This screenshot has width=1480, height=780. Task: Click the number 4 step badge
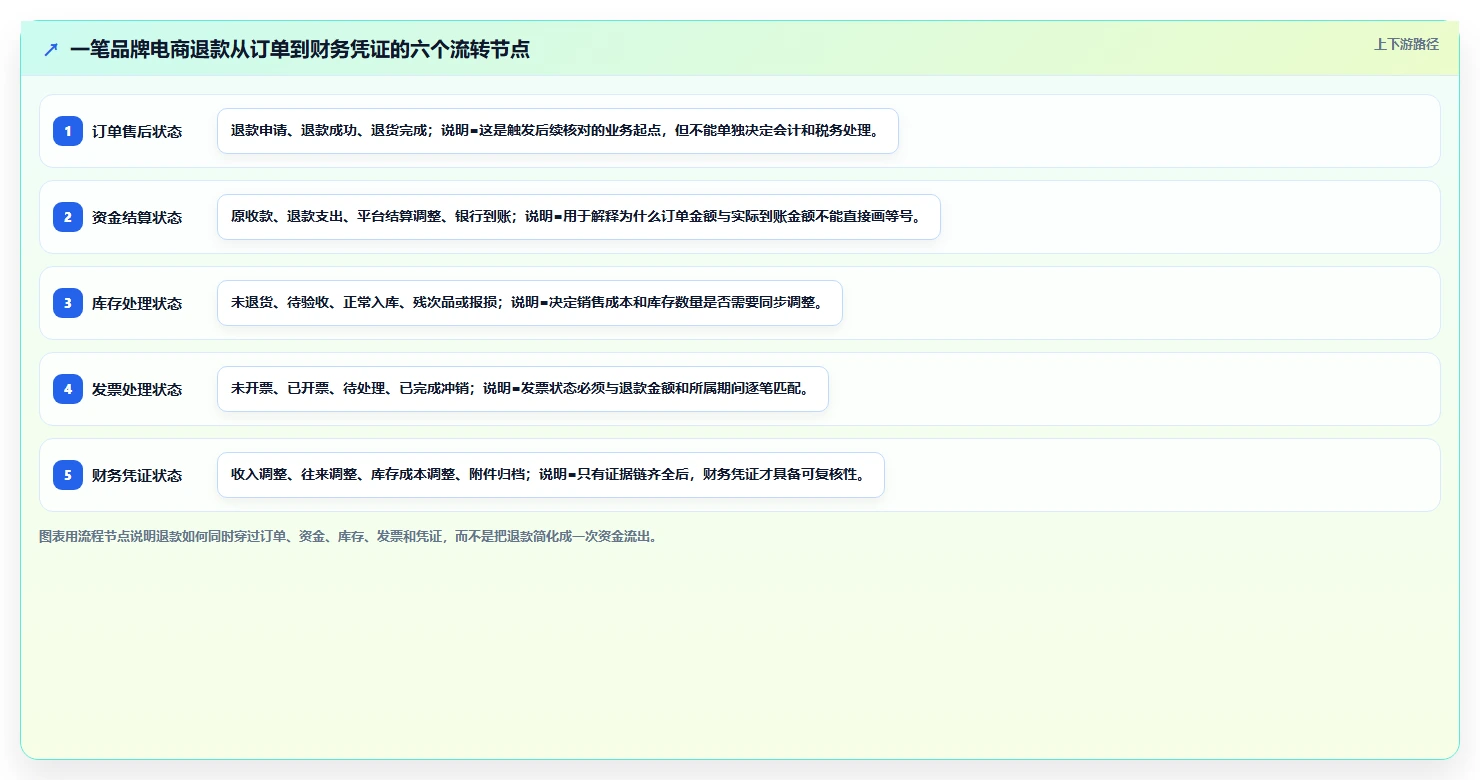point(68,389)
